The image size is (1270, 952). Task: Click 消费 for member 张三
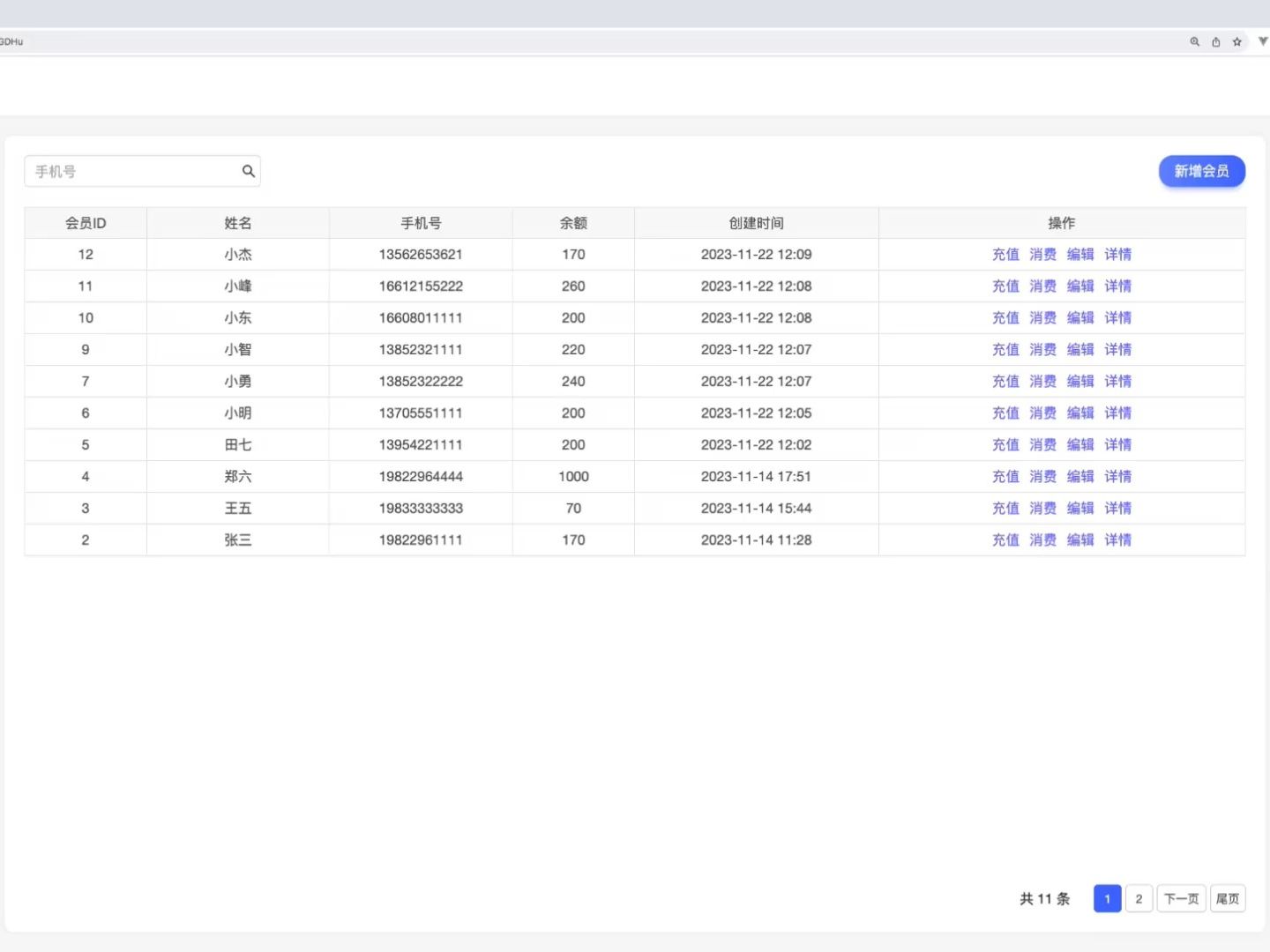(x=1042, y=539)
